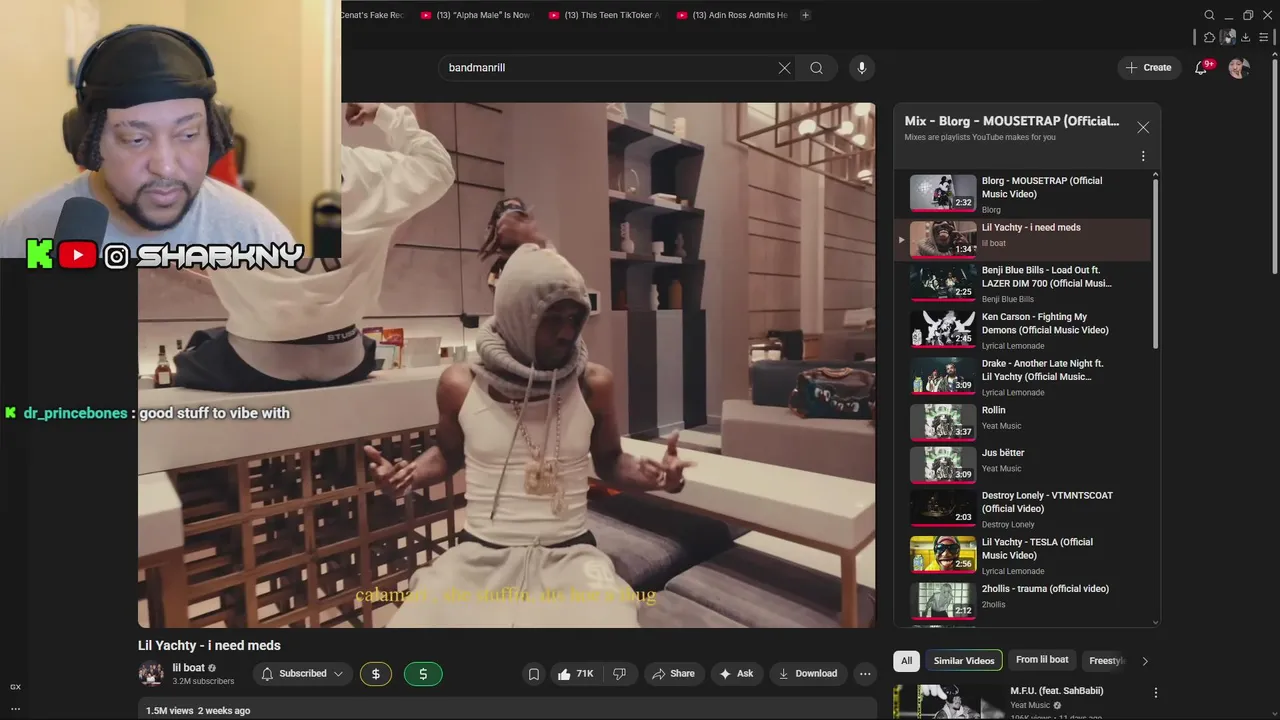Open the notifications bell

pyautogui.click(x=1202, y=68)
